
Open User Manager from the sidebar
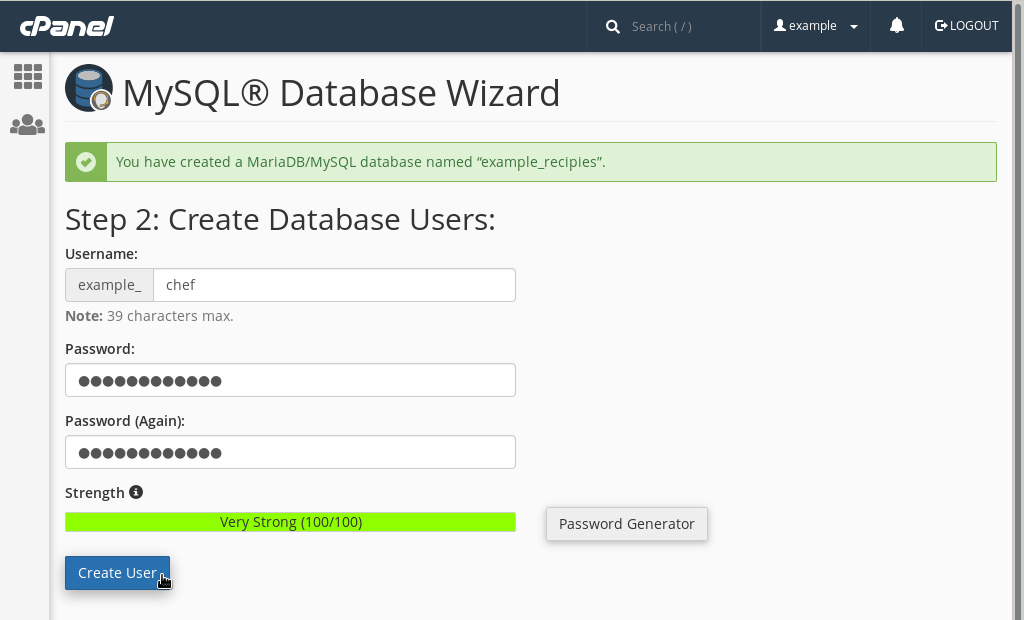[27, 125]
